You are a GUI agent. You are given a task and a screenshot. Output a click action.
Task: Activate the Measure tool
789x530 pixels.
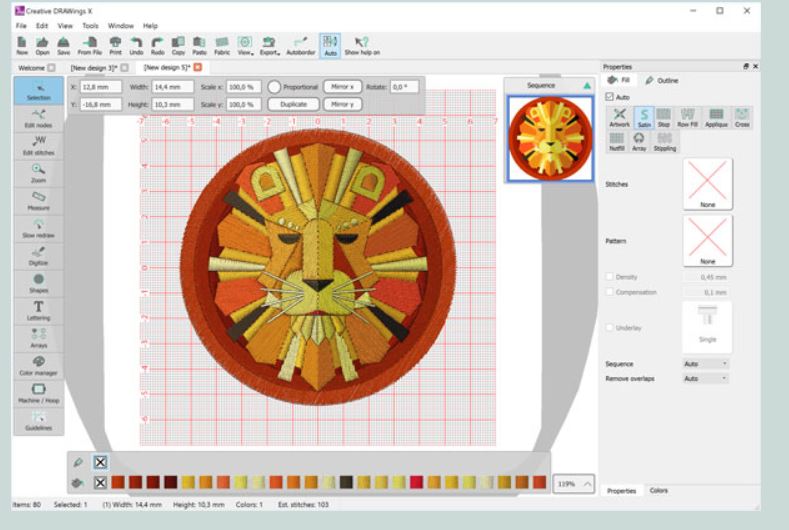(39, 200)
